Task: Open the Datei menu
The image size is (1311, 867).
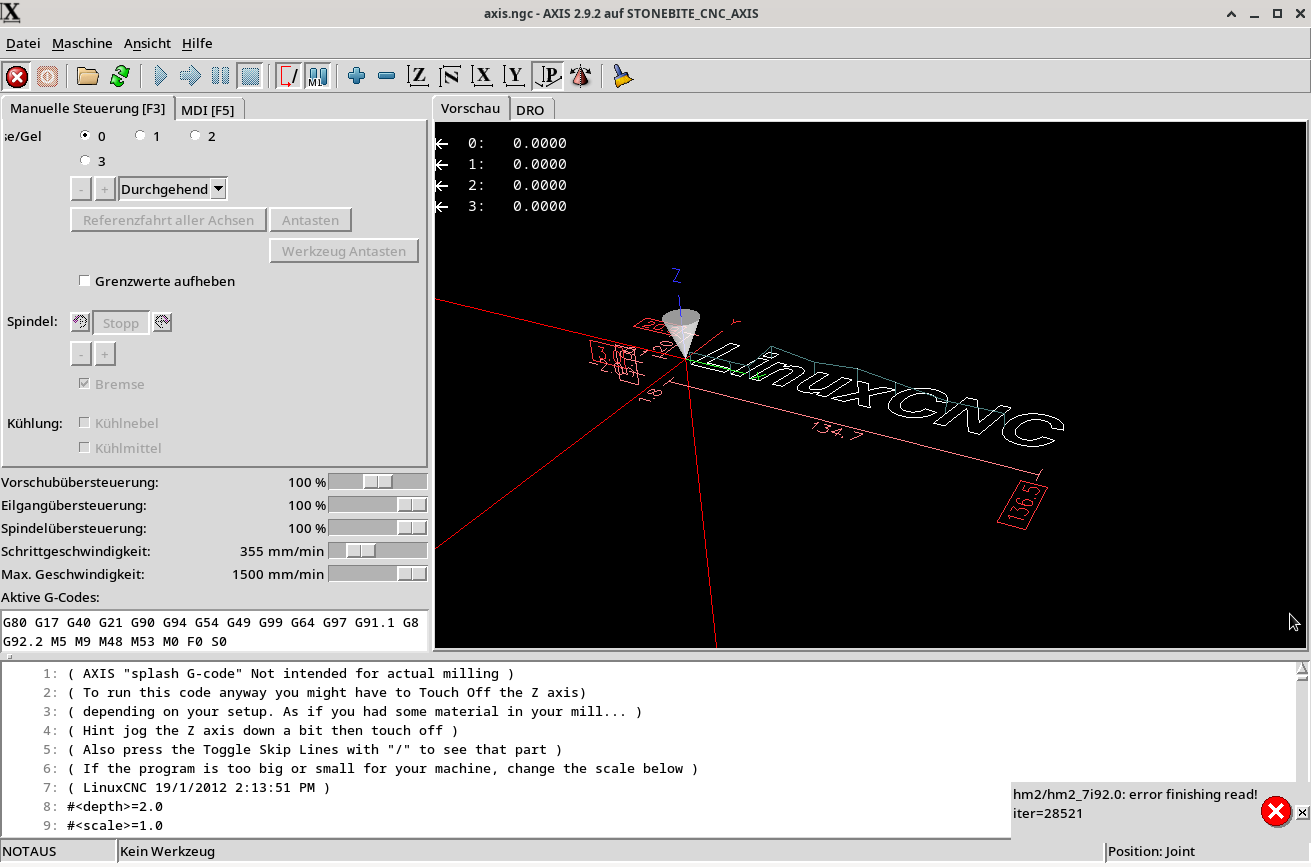Action: 23,43
